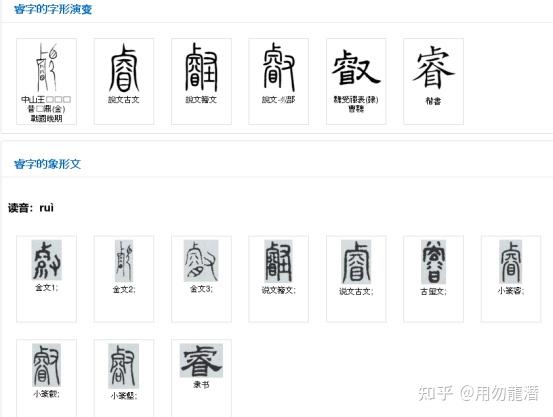
Task: Click the 金文2 pictograph image
Action: [124, 261]
